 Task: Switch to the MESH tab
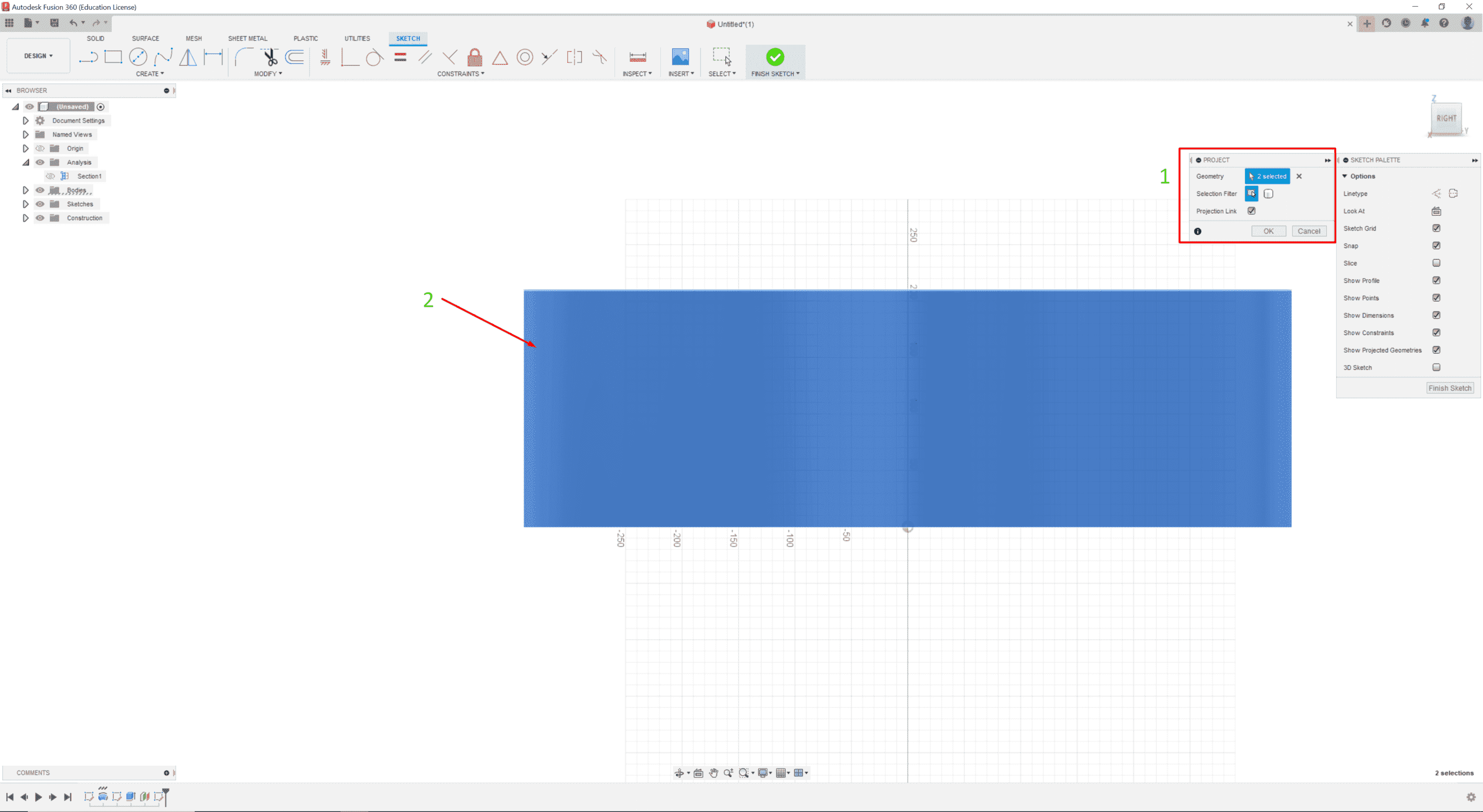click(194, 39)
